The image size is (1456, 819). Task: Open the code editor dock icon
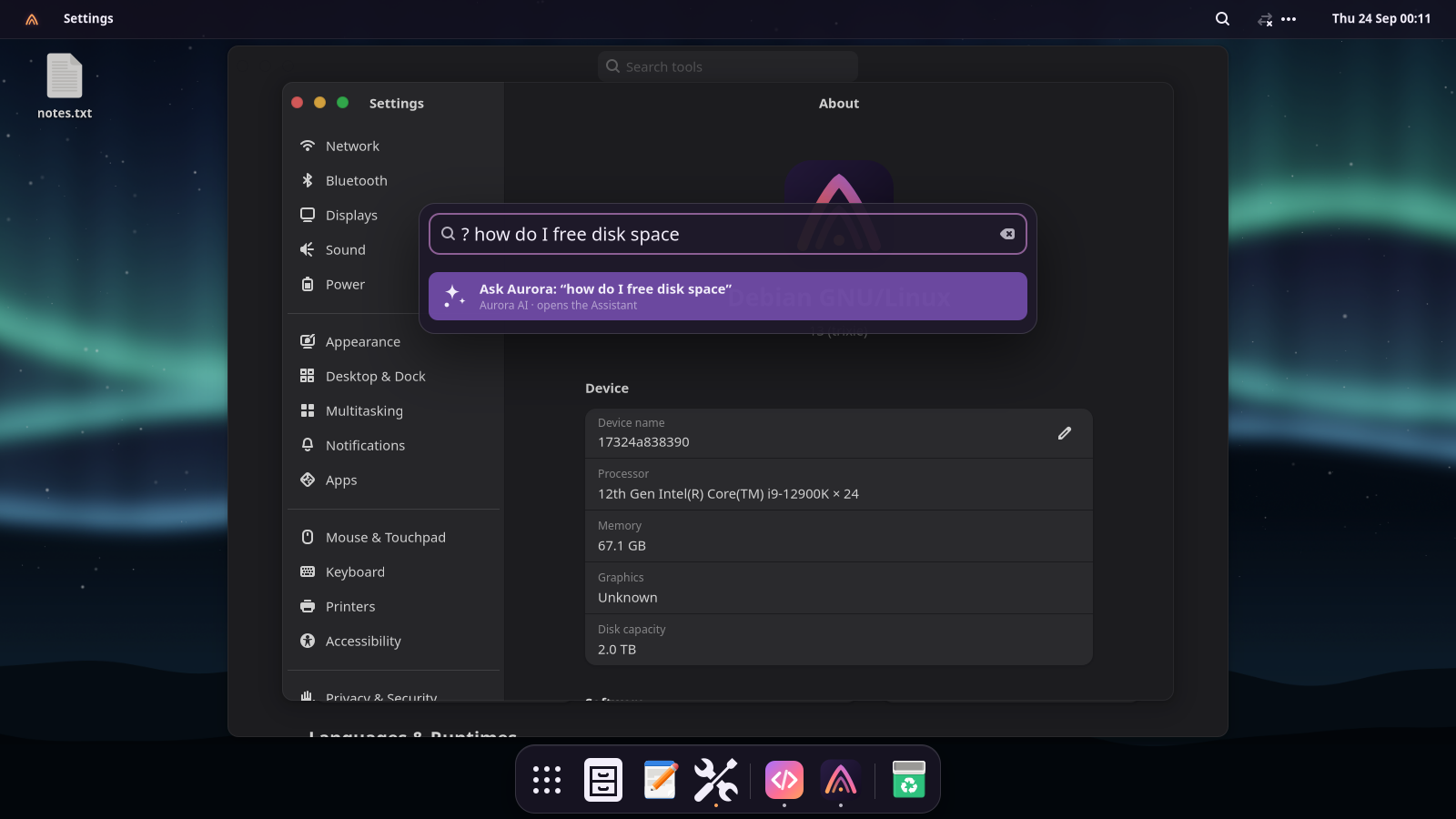784,780
